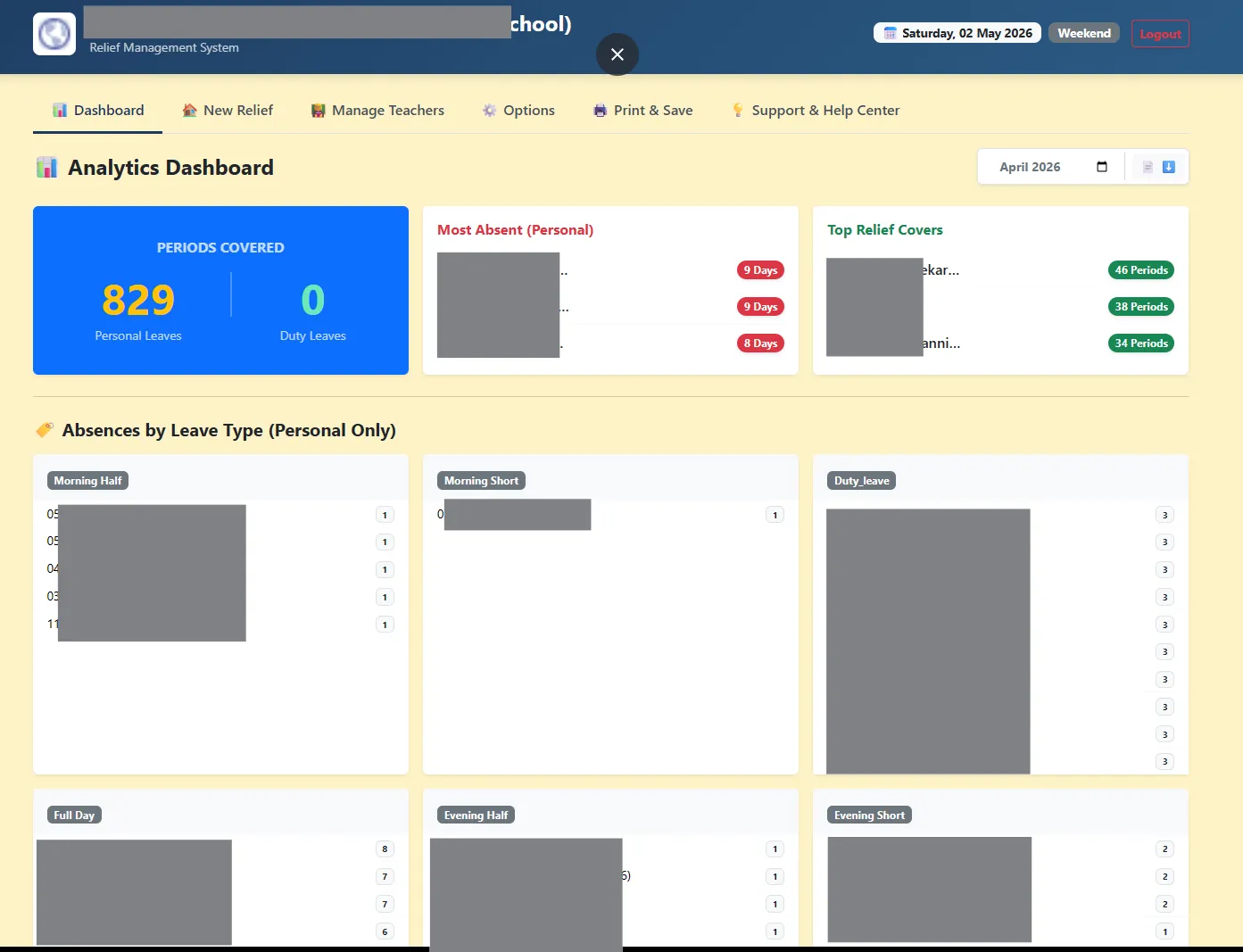Click the Evening Short label

click(x=869, y=815)
